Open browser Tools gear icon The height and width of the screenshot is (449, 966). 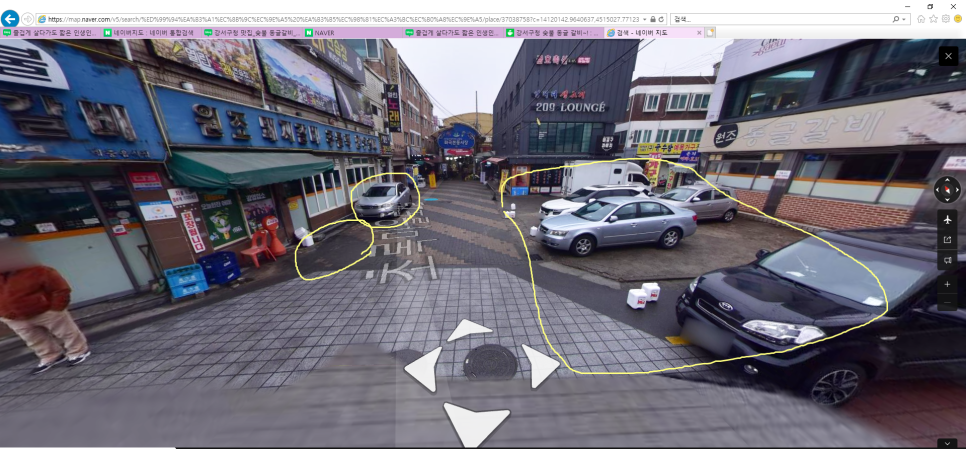(x=946, y=19)
